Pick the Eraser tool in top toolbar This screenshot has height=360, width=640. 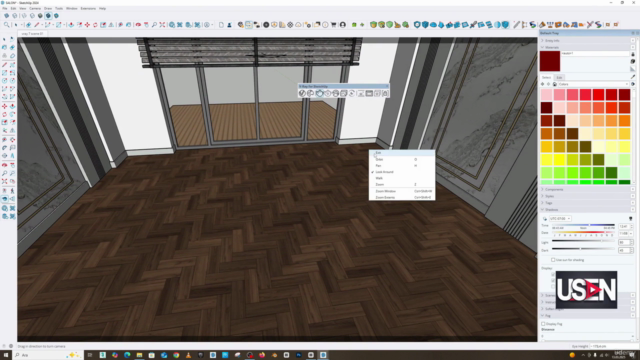click(28, 25)
